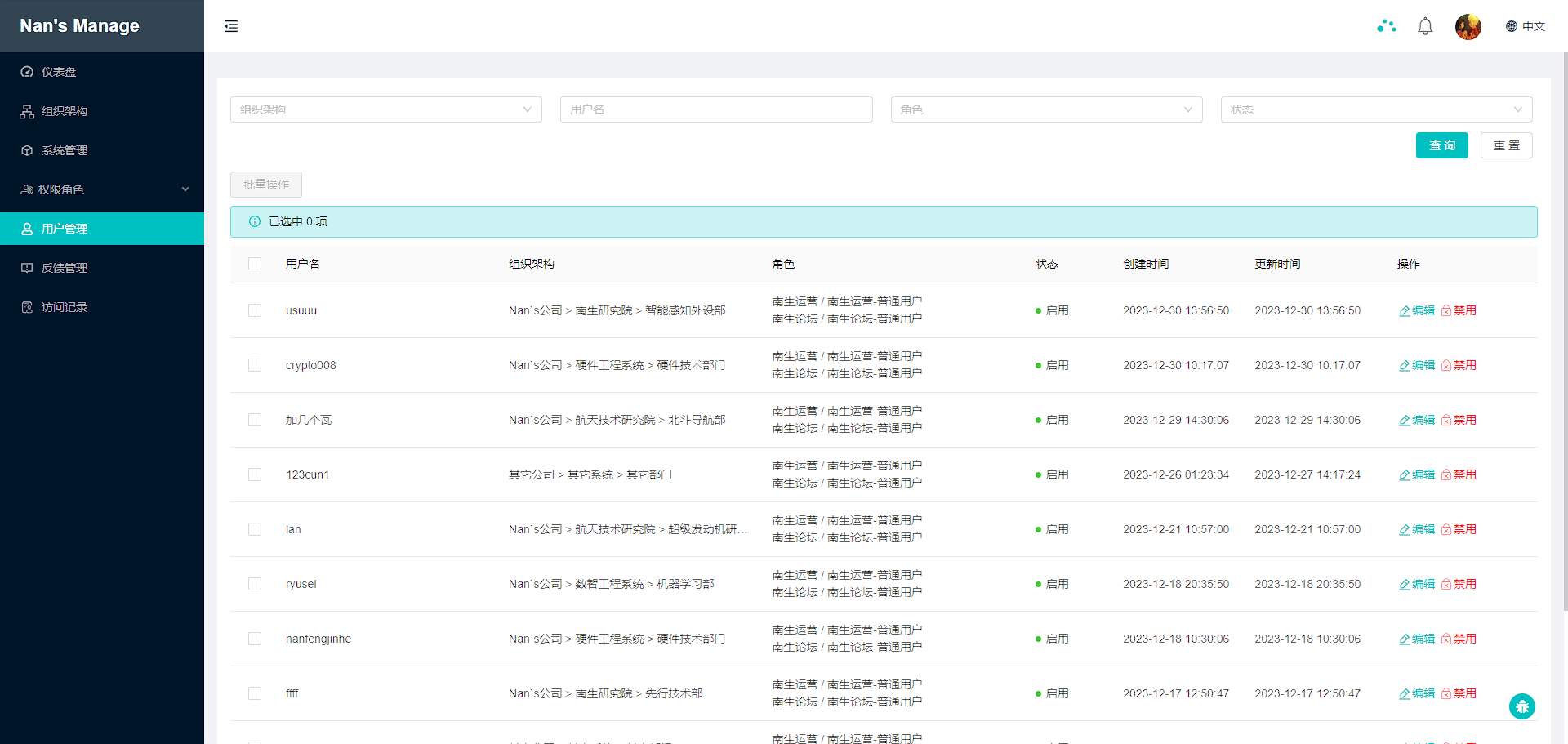Check the select-all checkbox in table header

(254, 264)
